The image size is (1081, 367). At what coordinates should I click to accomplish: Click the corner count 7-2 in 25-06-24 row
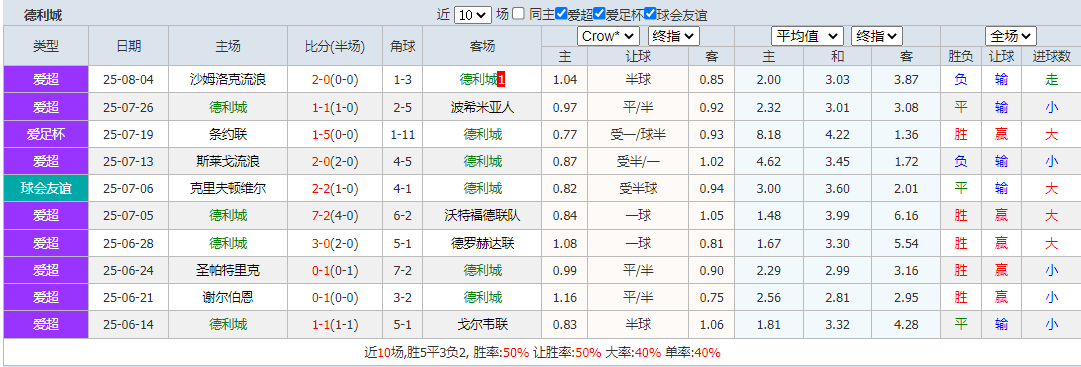[403, 270]
